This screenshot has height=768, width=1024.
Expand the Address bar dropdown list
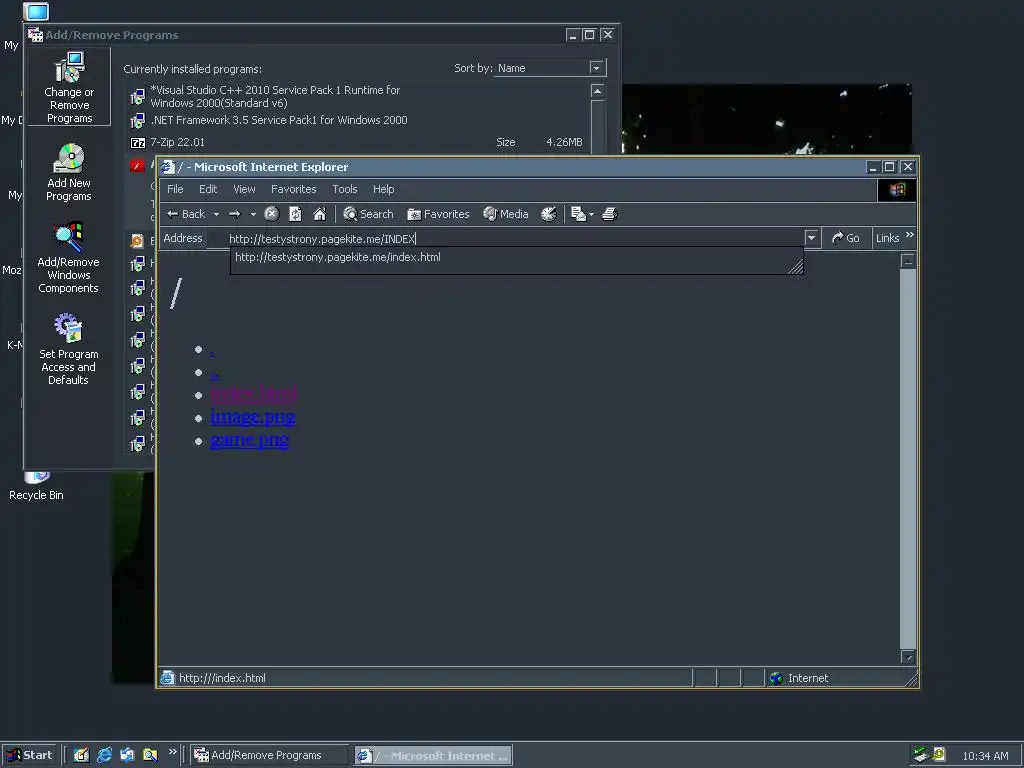click(x=811, y=238)
